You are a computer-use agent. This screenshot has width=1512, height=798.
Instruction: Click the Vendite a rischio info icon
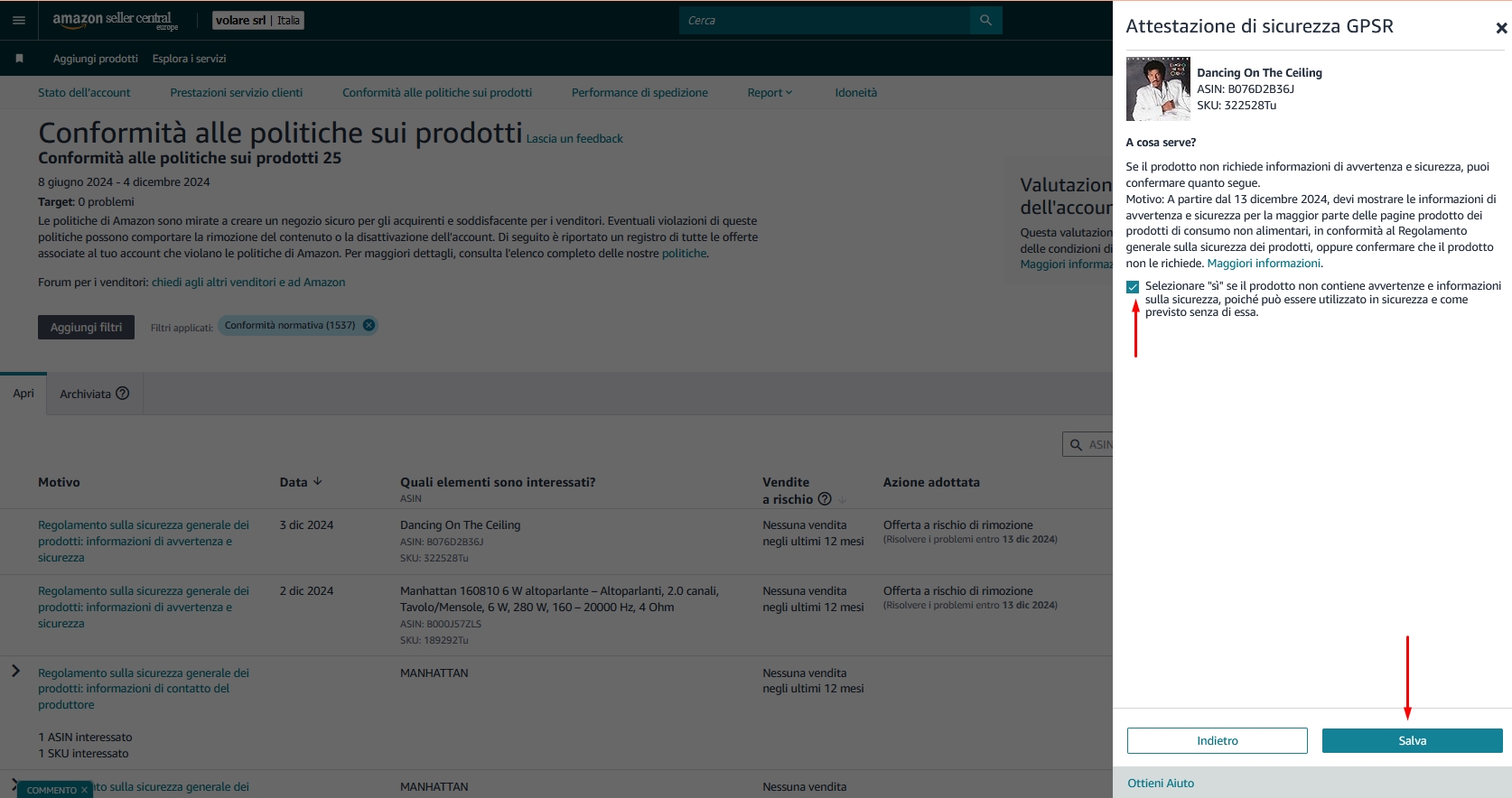click(x=824, y=499)
